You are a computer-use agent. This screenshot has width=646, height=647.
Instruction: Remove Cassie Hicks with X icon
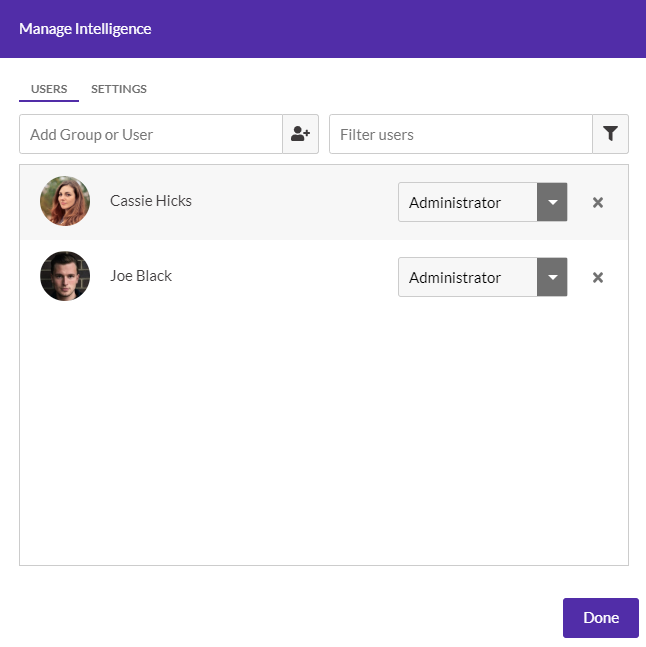[598, 203]
